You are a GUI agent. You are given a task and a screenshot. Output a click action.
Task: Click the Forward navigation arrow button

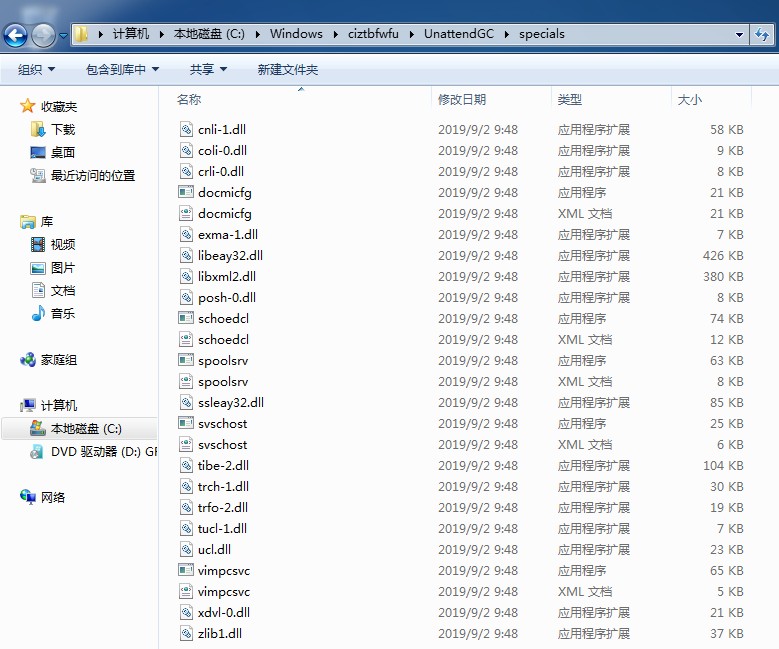tap(43, 35)
